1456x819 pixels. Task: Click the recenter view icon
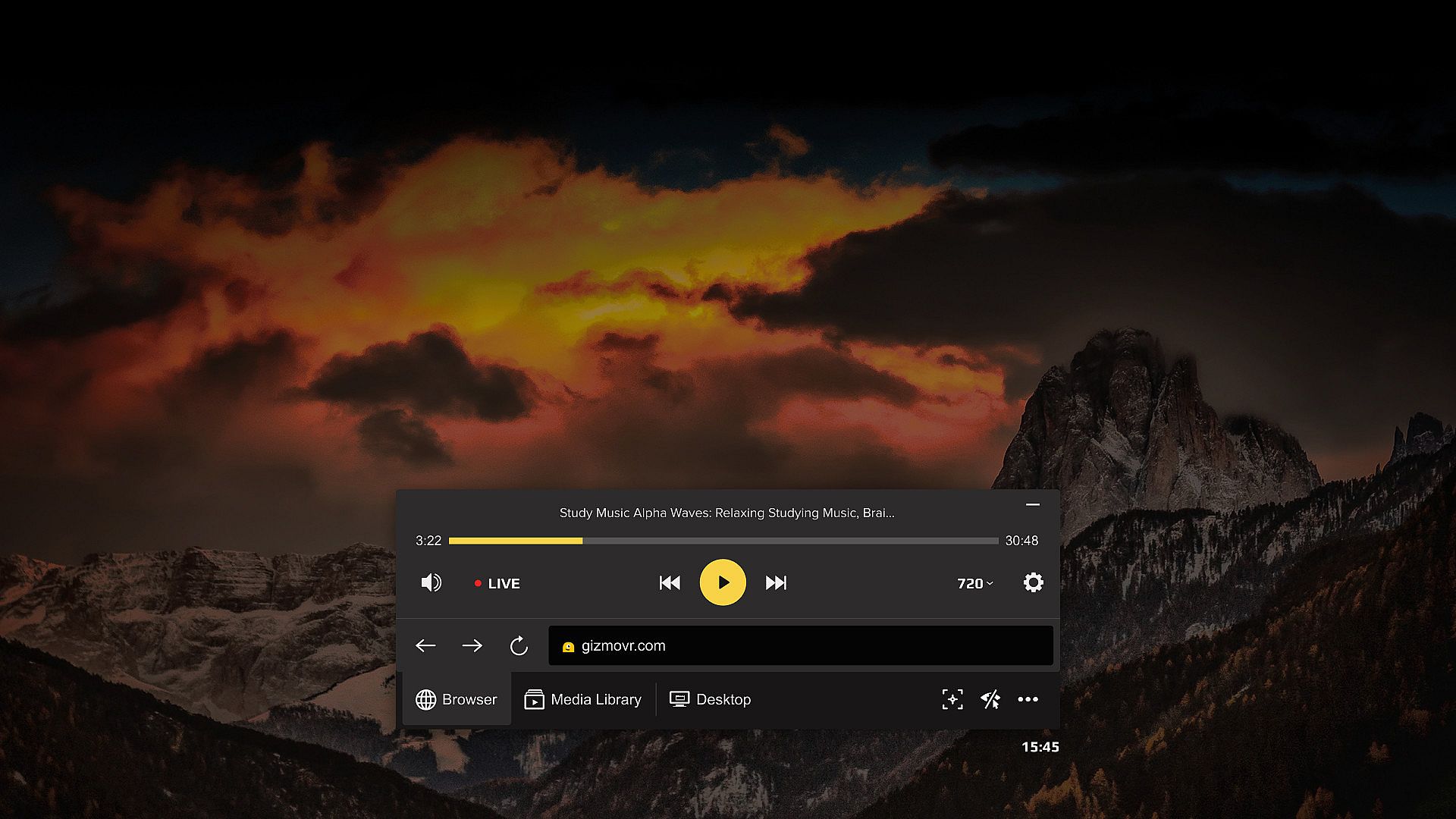point(952,699)
